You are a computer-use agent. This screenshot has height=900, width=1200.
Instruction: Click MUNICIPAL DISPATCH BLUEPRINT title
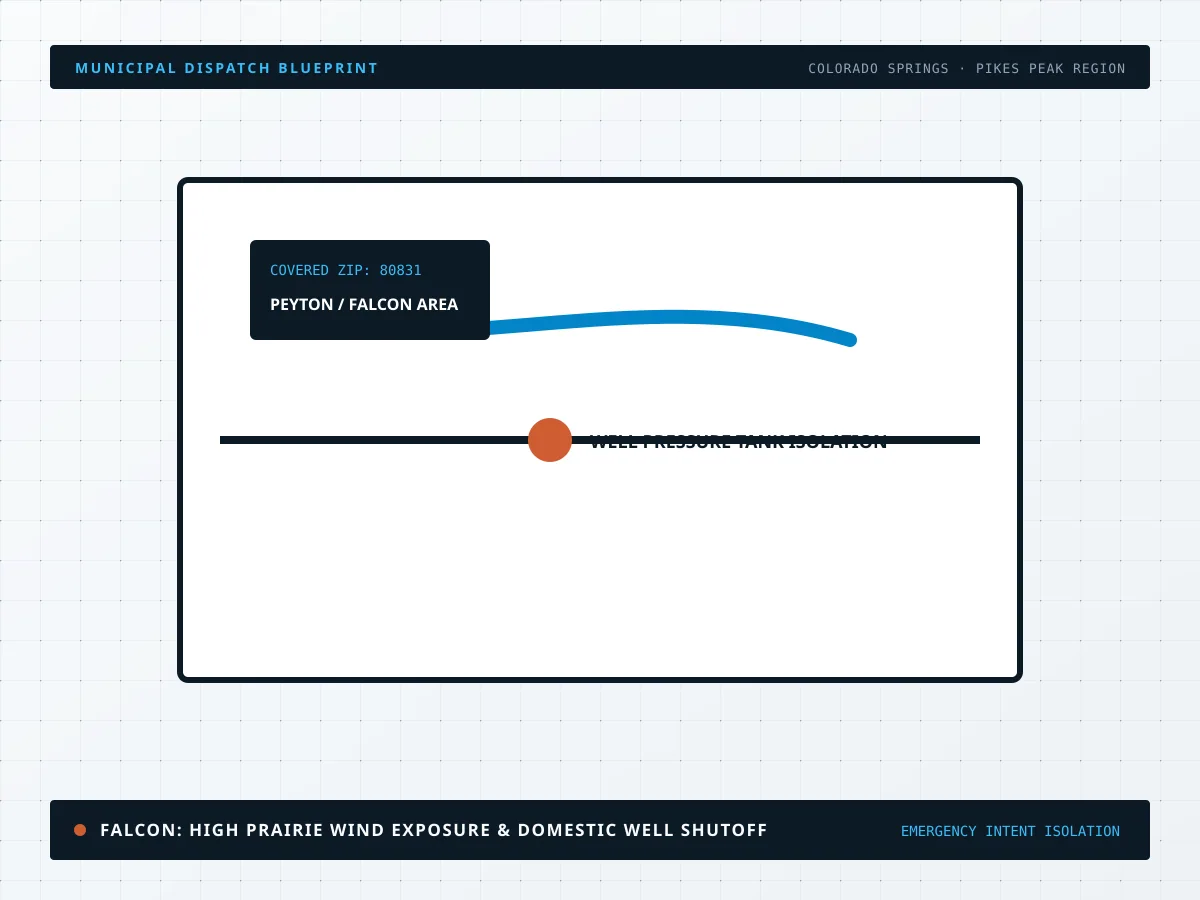pos(227,68)
